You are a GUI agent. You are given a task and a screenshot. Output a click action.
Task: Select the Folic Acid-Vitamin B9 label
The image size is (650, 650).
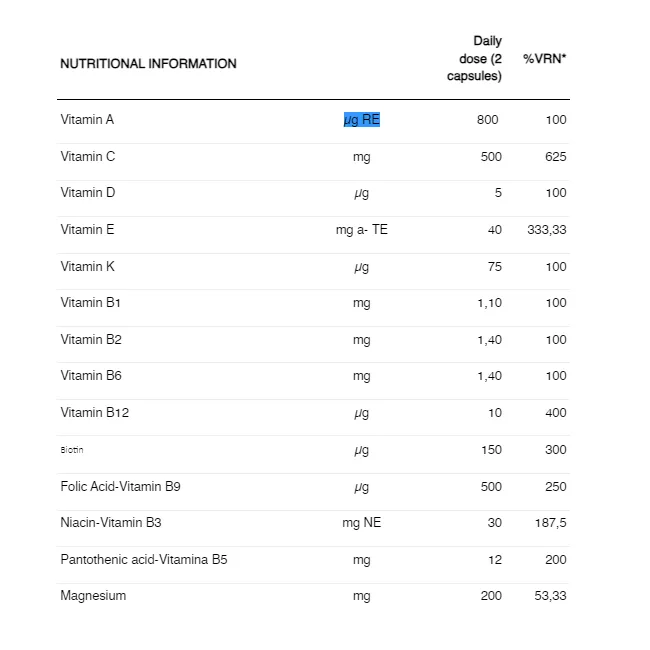pos(120,487)
